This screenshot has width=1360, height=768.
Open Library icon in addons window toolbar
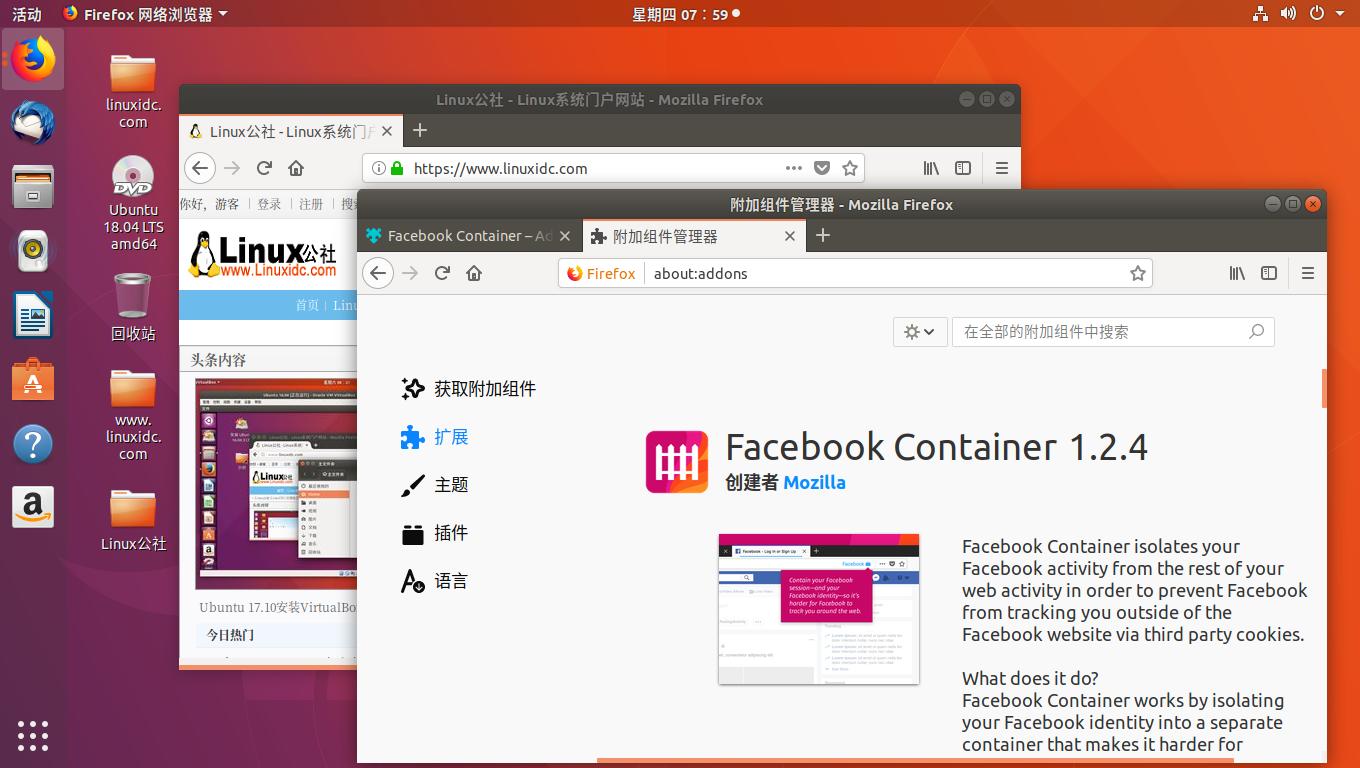[x=1237, y=273]
